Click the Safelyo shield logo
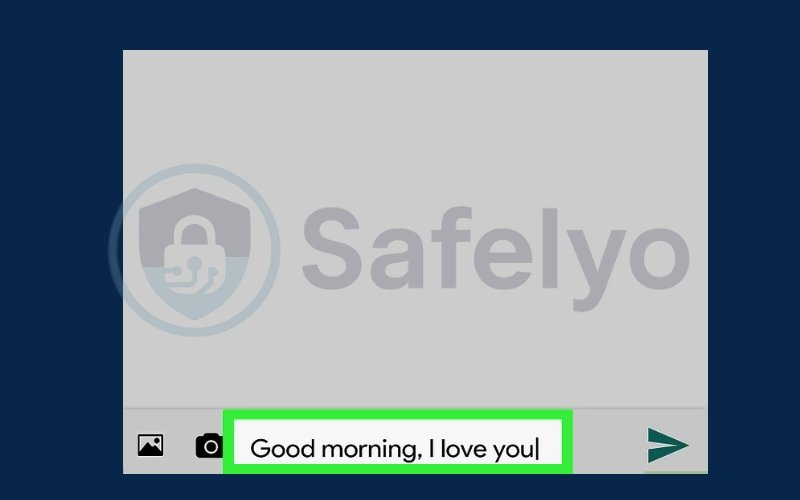The width and height of the screenshot is (800, 500). tap(194, 253)
